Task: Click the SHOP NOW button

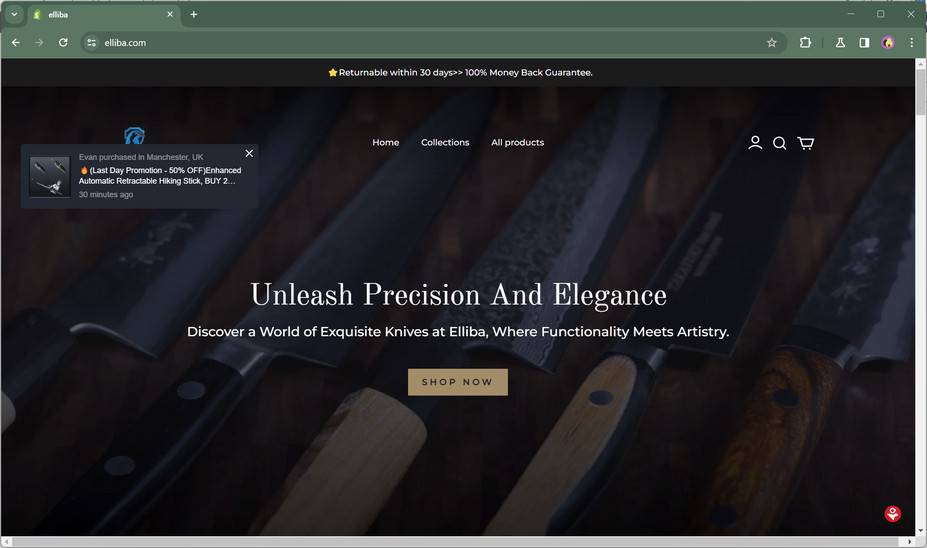Action: [x=458, y=382]
